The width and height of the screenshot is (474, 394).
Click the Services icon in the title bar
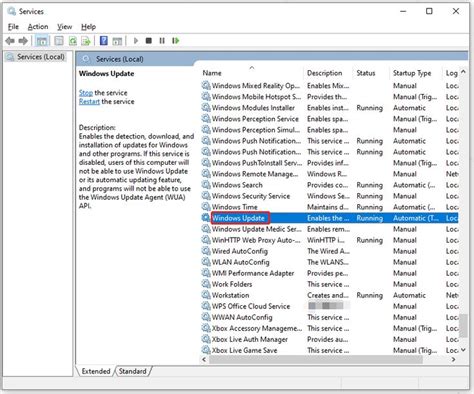tap(12, 11)
